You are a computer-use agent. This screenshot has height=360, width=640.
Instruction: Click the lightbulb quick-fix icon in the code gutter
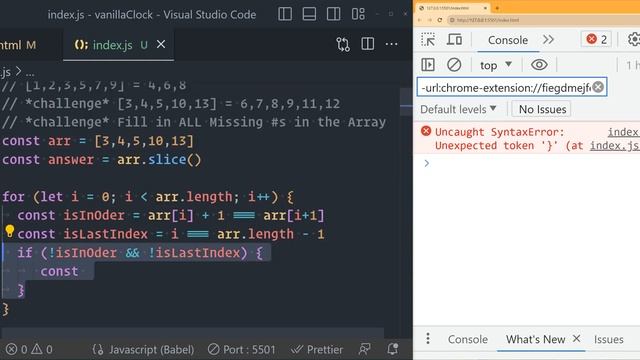10,231
